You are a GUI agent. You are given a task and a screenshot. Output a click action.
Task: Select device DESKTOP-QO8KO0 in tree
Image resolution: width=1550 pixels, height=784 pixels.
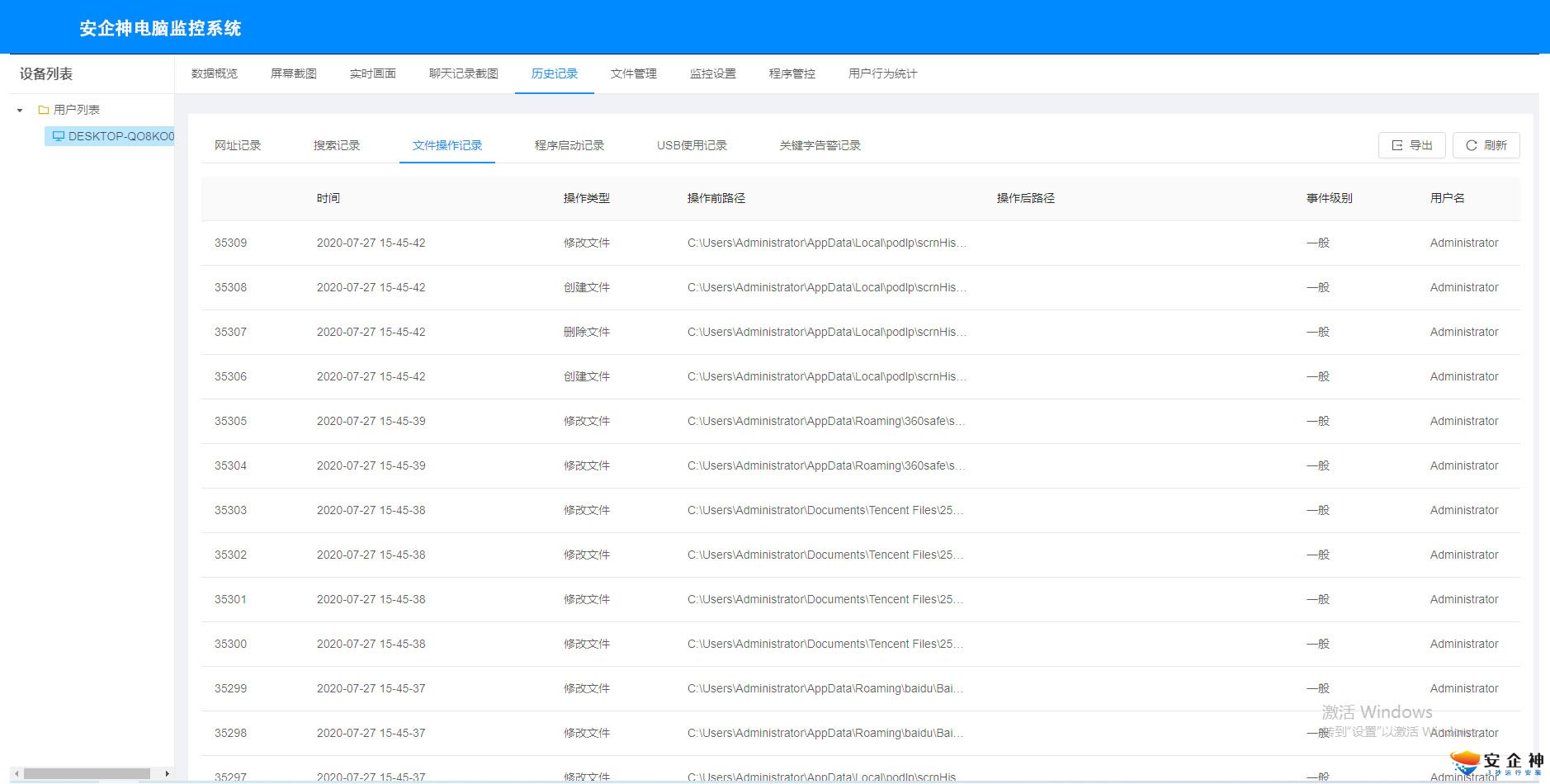tap(110, 136)
